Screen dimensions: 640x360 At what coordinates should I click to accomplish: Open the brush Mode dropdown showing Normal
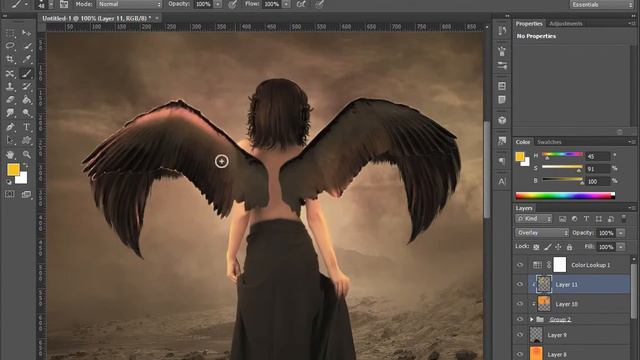pos(129,4)
